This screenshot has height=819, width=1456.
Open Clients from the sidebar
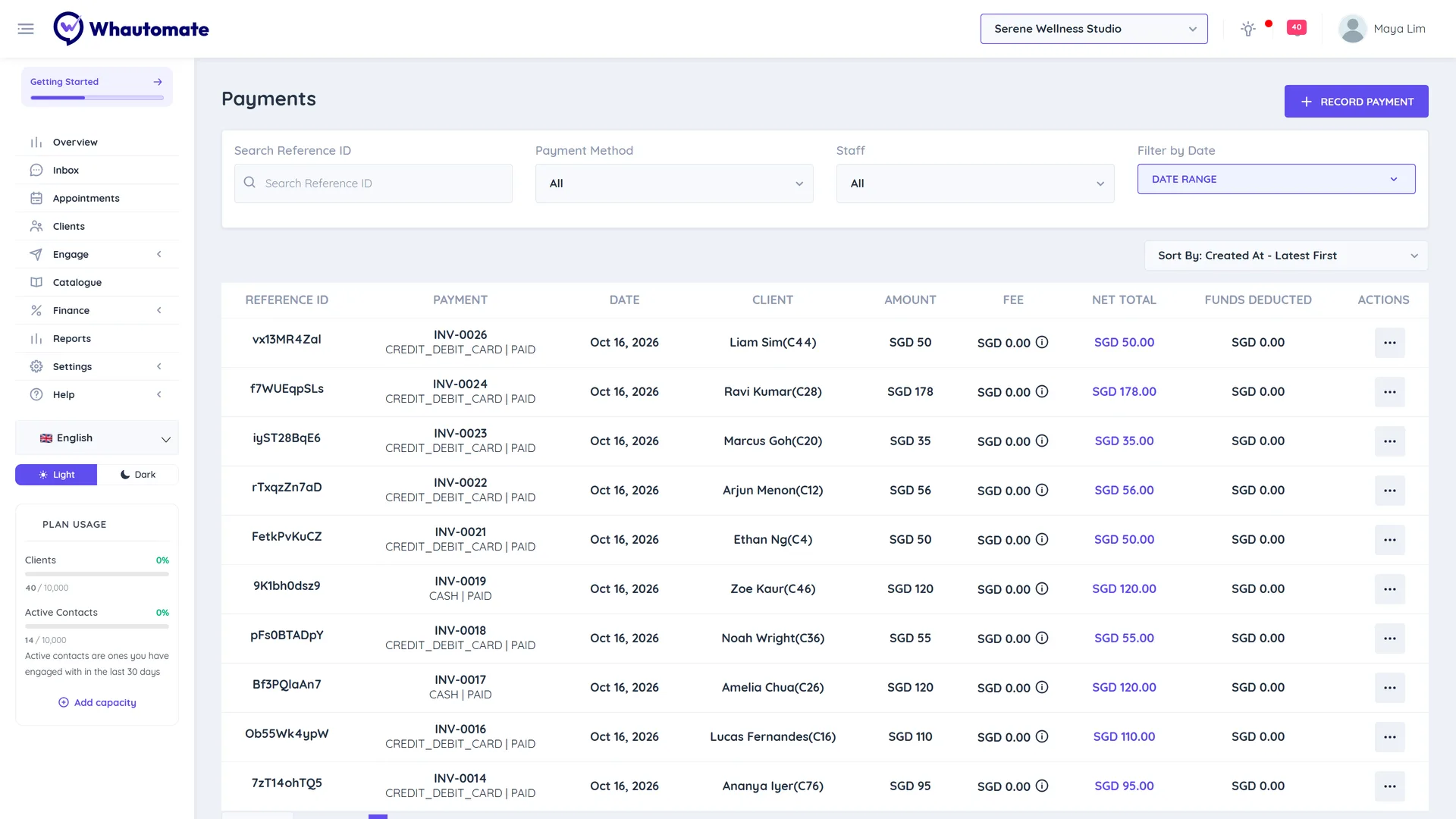tap(97, 226)
